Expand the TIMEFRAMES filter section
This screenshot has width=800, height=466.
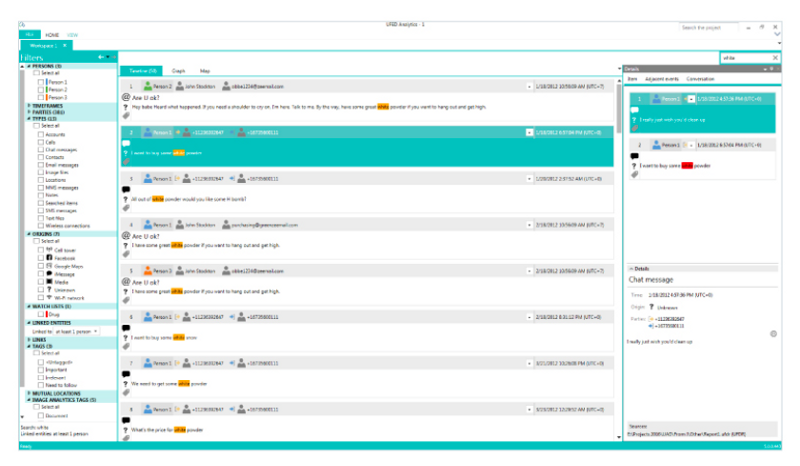coord(24,104)
